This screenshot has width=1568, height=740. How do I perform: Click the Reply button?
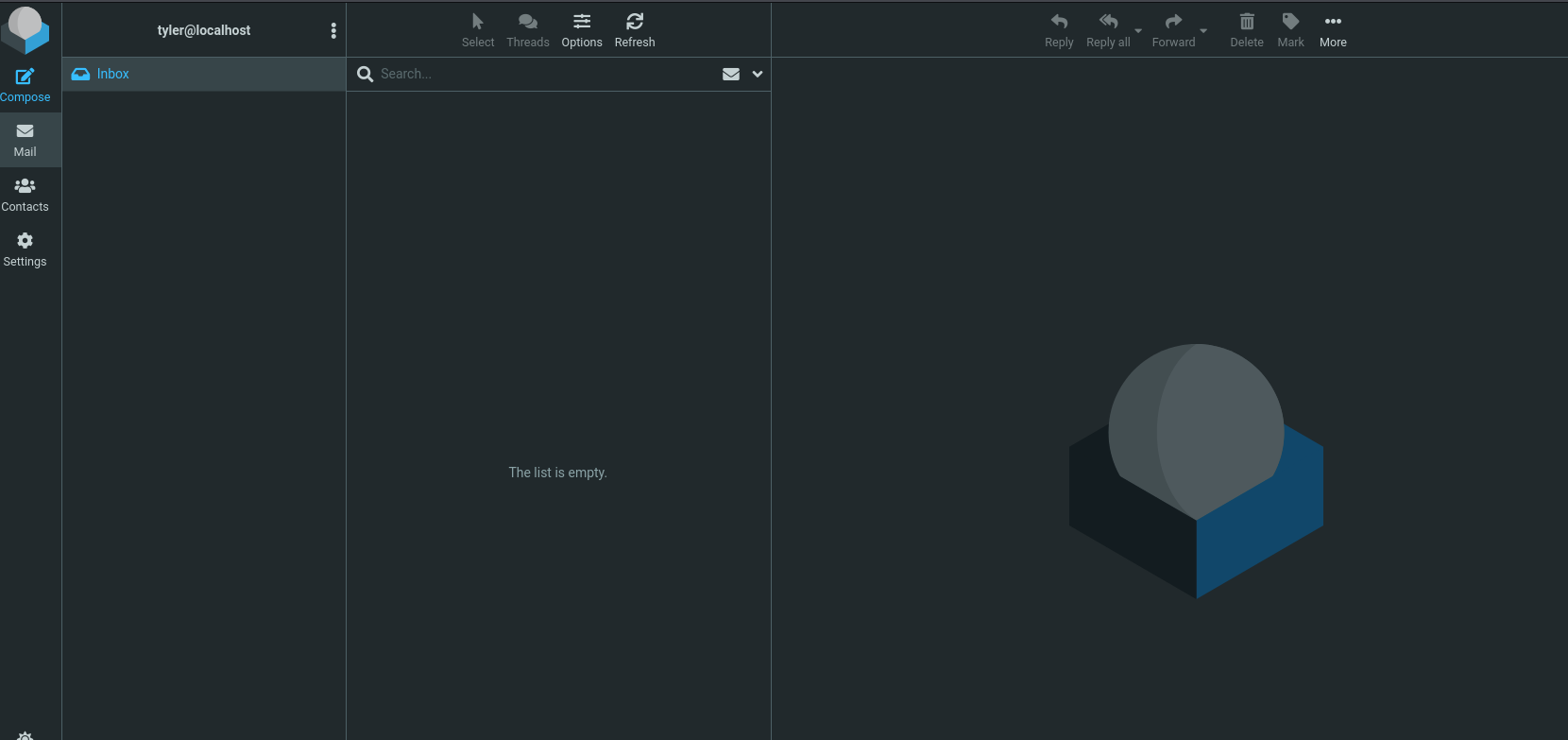point(1059,30)
